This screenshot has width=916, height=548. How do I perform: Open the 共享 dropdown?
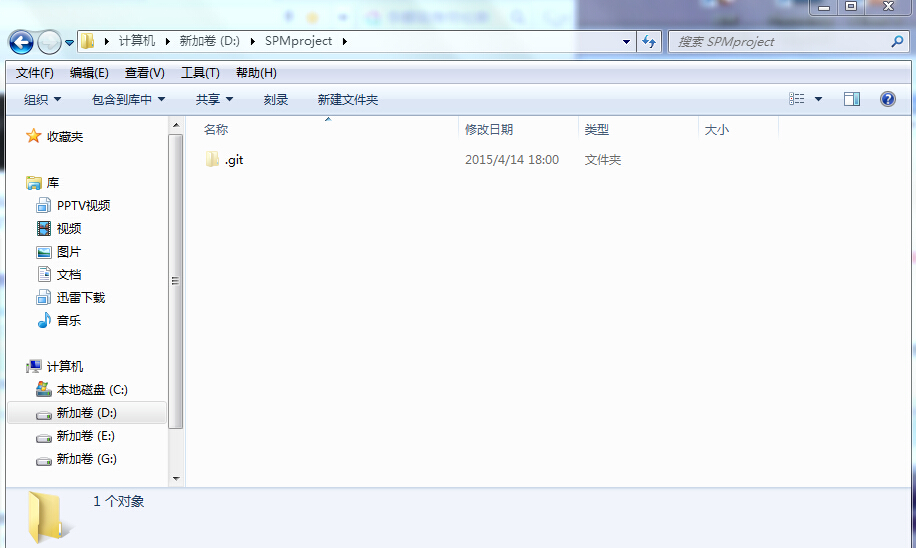tap(214, 100)
